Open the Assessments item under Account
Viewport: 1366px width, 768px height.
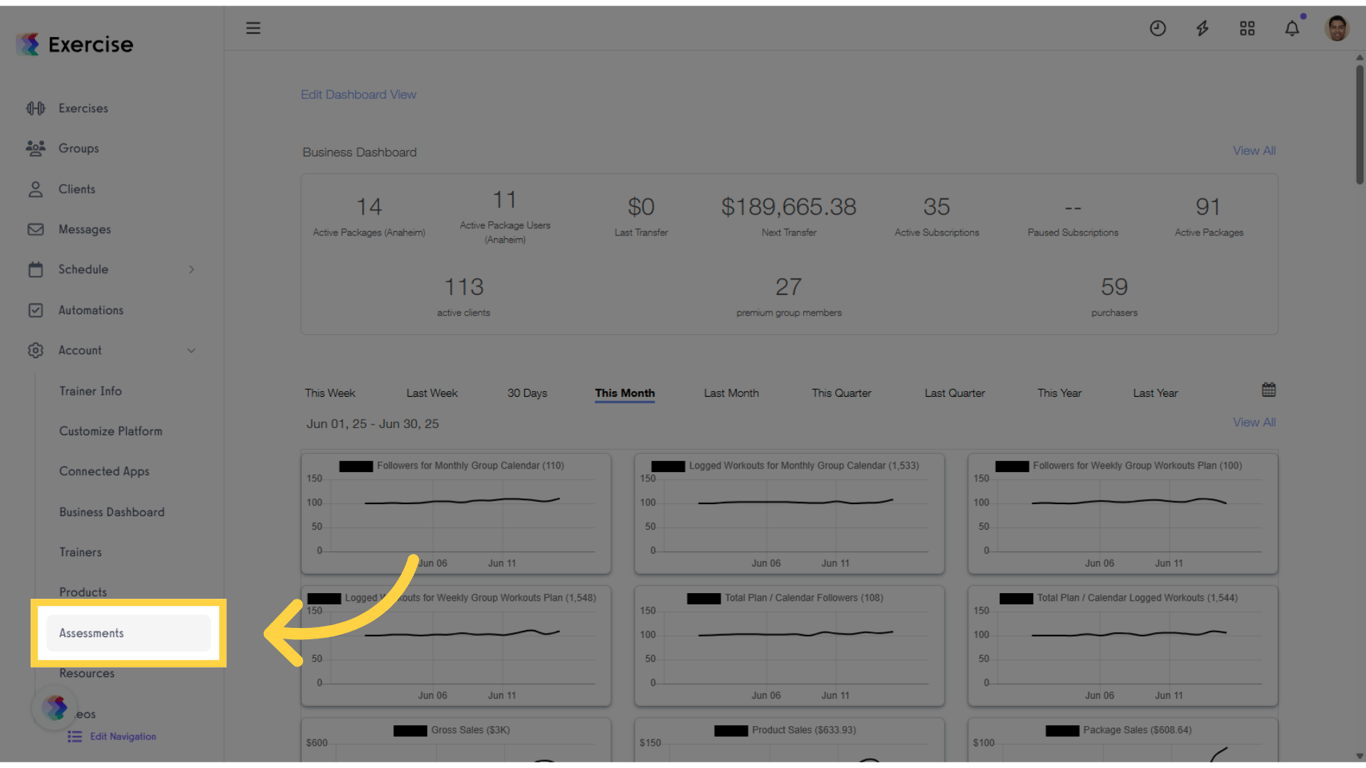(x=91, y=633)
